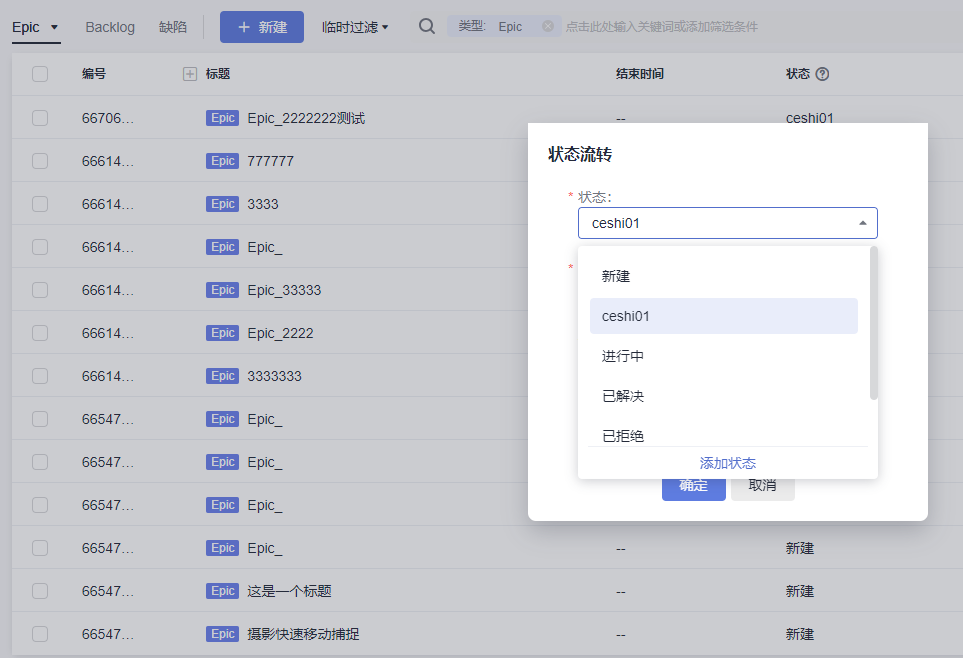
Task: Switch to the 缺陷 tab
Action: 172,27
